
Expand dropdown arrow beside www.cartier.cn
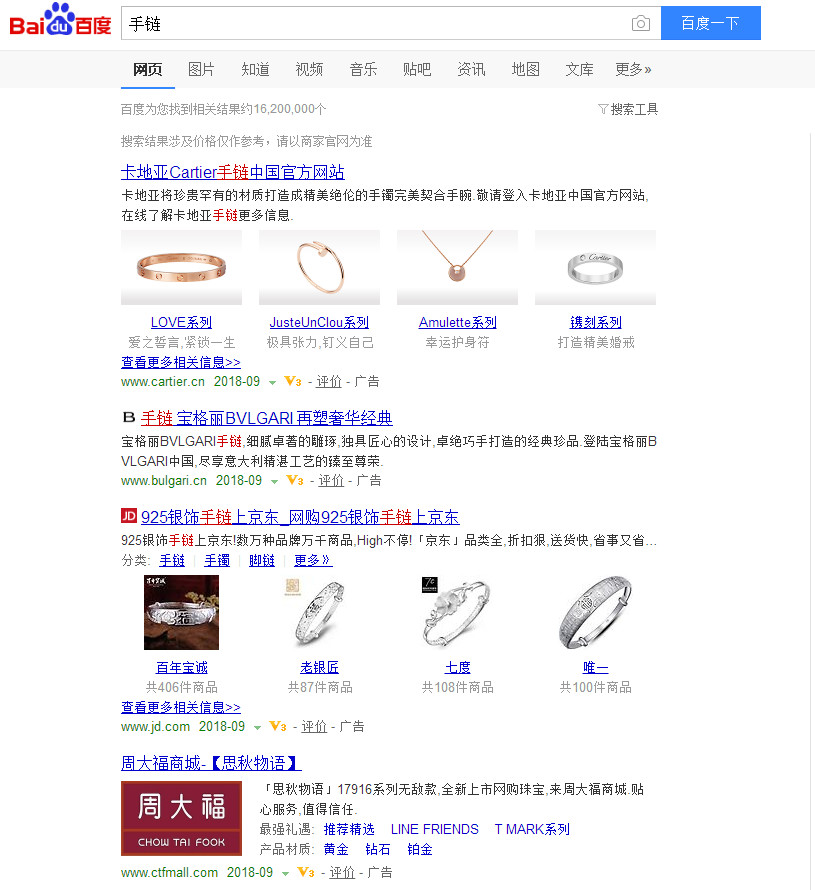[x=272, y=383]
